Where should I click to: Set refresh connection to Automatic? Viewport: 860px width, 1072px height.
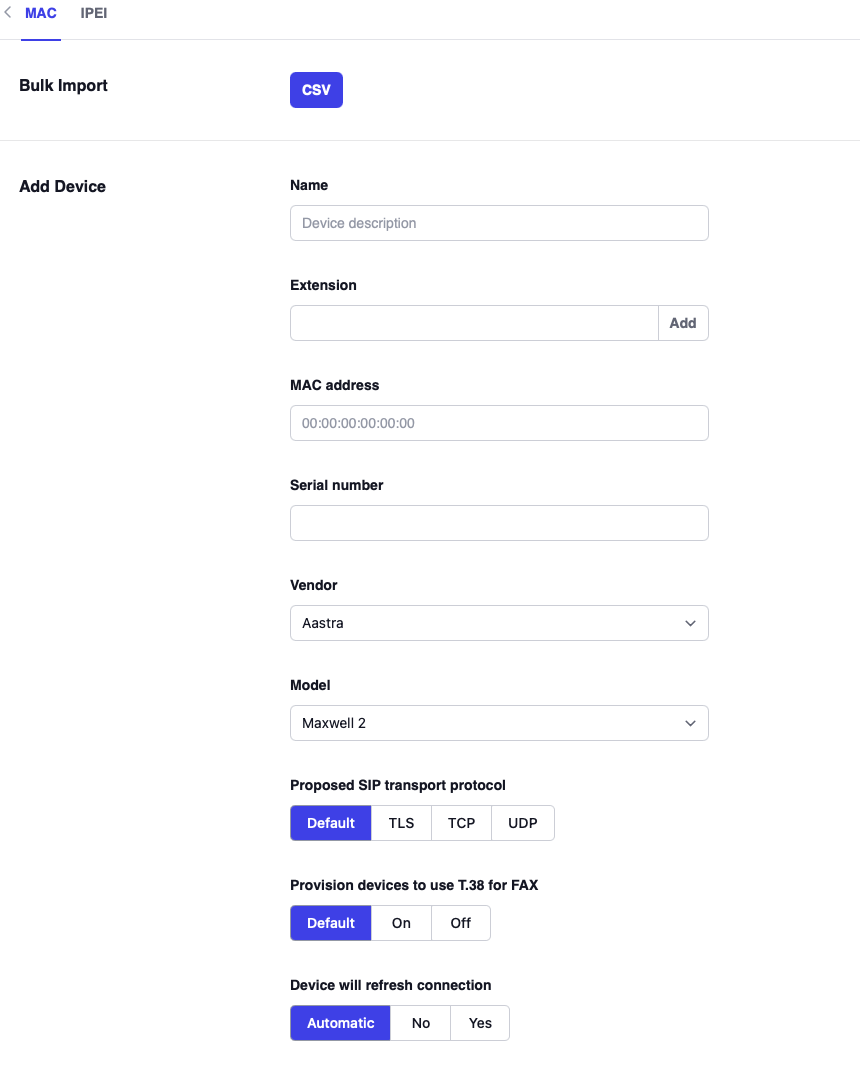point(340,1023)
